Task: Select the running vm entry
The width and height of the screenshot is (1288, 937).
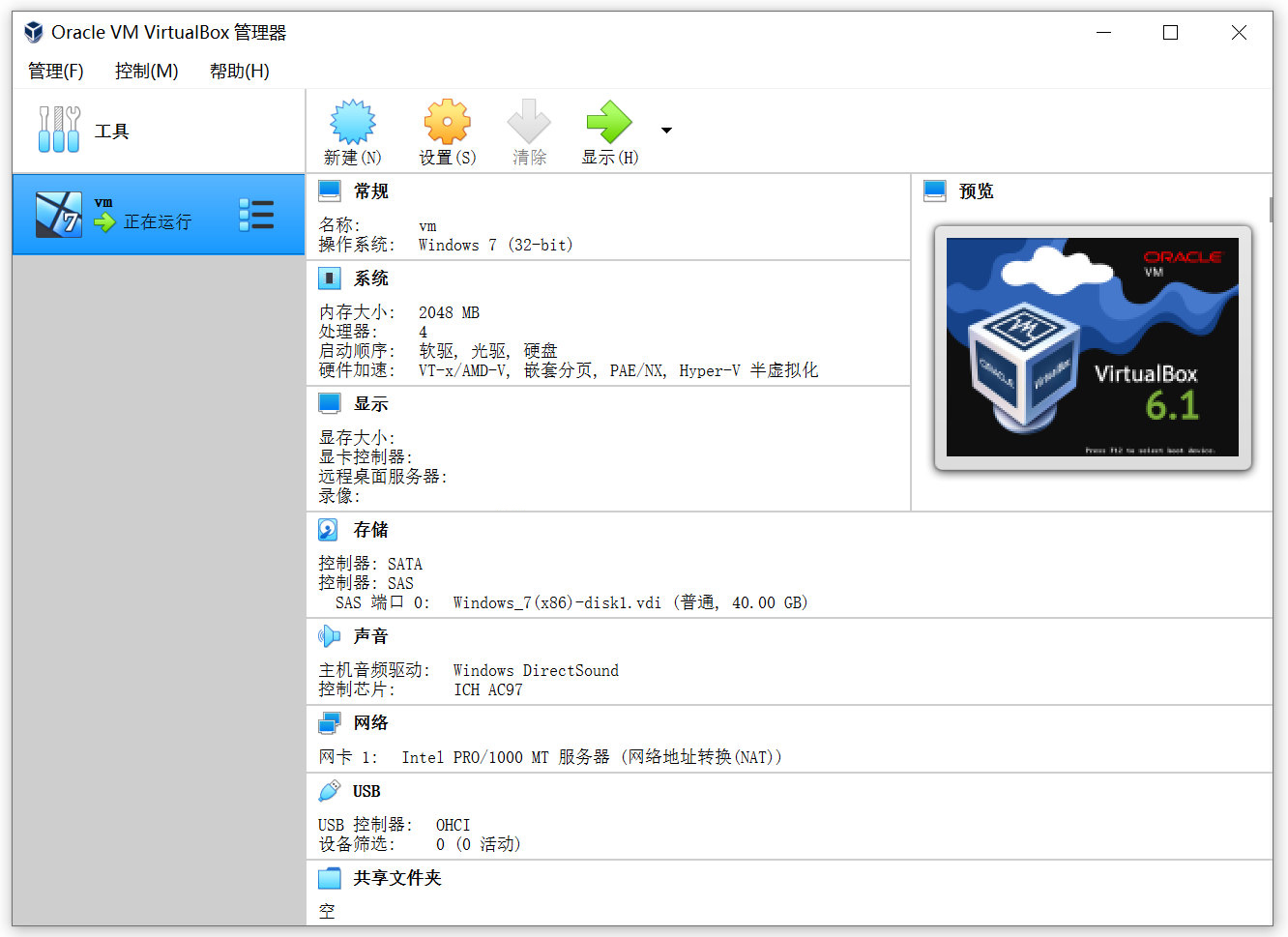Action: click(135, 214)
